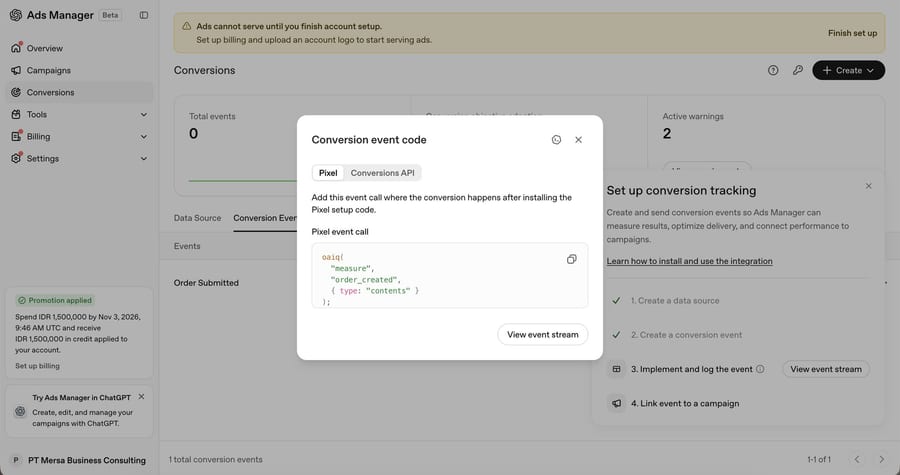Close the Set up conversion tracking panel
Screen dimensions: 900x475
tap(868, 186)
